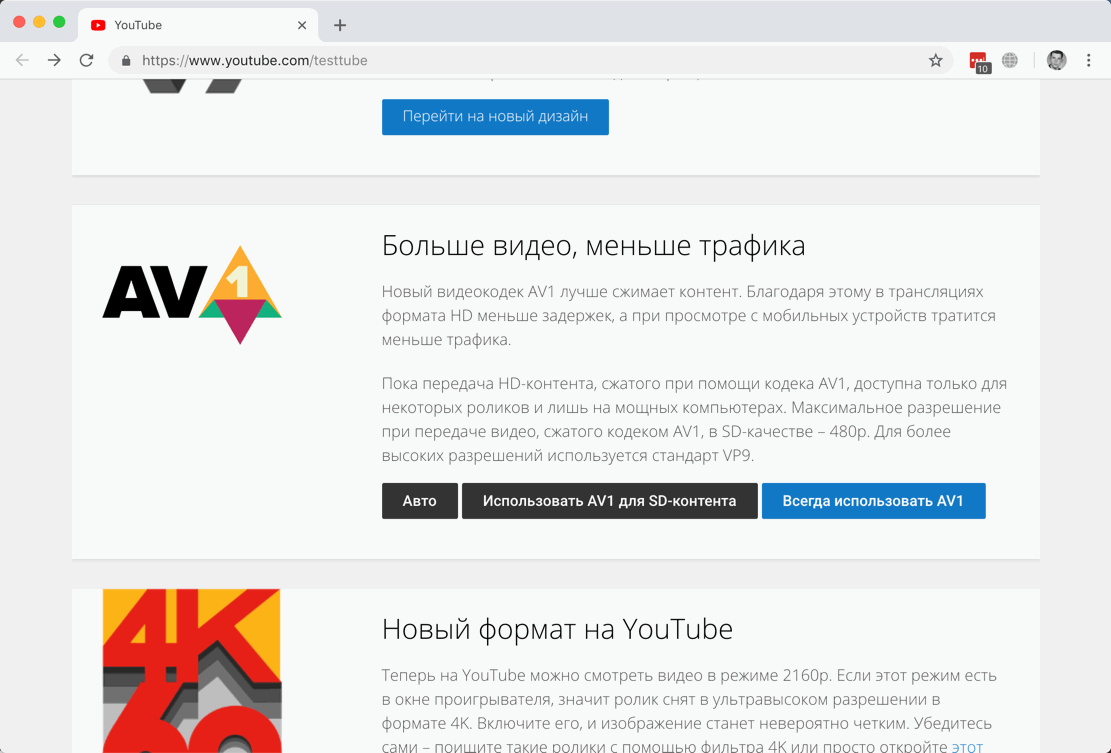Image resolution: width=1111 pixels, height=753 pixels.
Task: Click the macOS green fullscreen button
Action: point(60,22)
